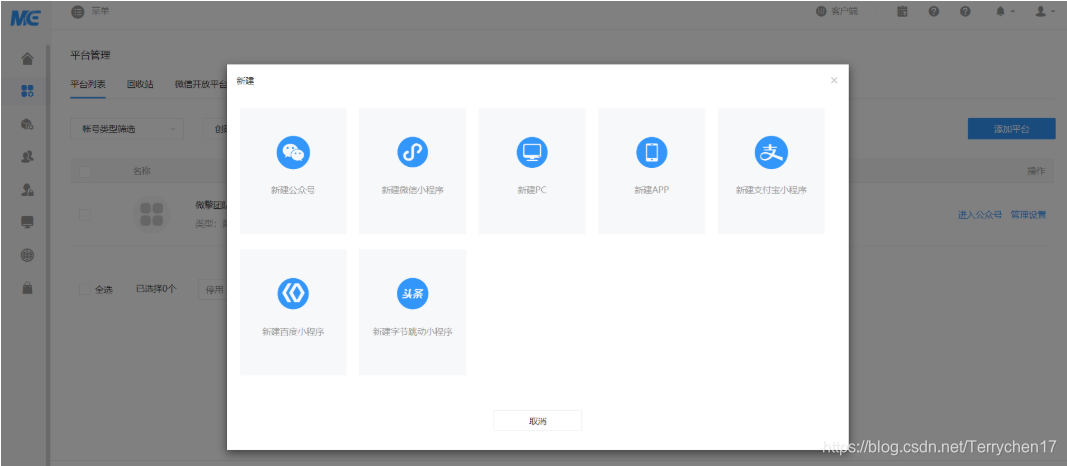This screenshot has height=466, width=1067.
Task: Select the 新建APP phone icon
Action: (x=651, y=152)
